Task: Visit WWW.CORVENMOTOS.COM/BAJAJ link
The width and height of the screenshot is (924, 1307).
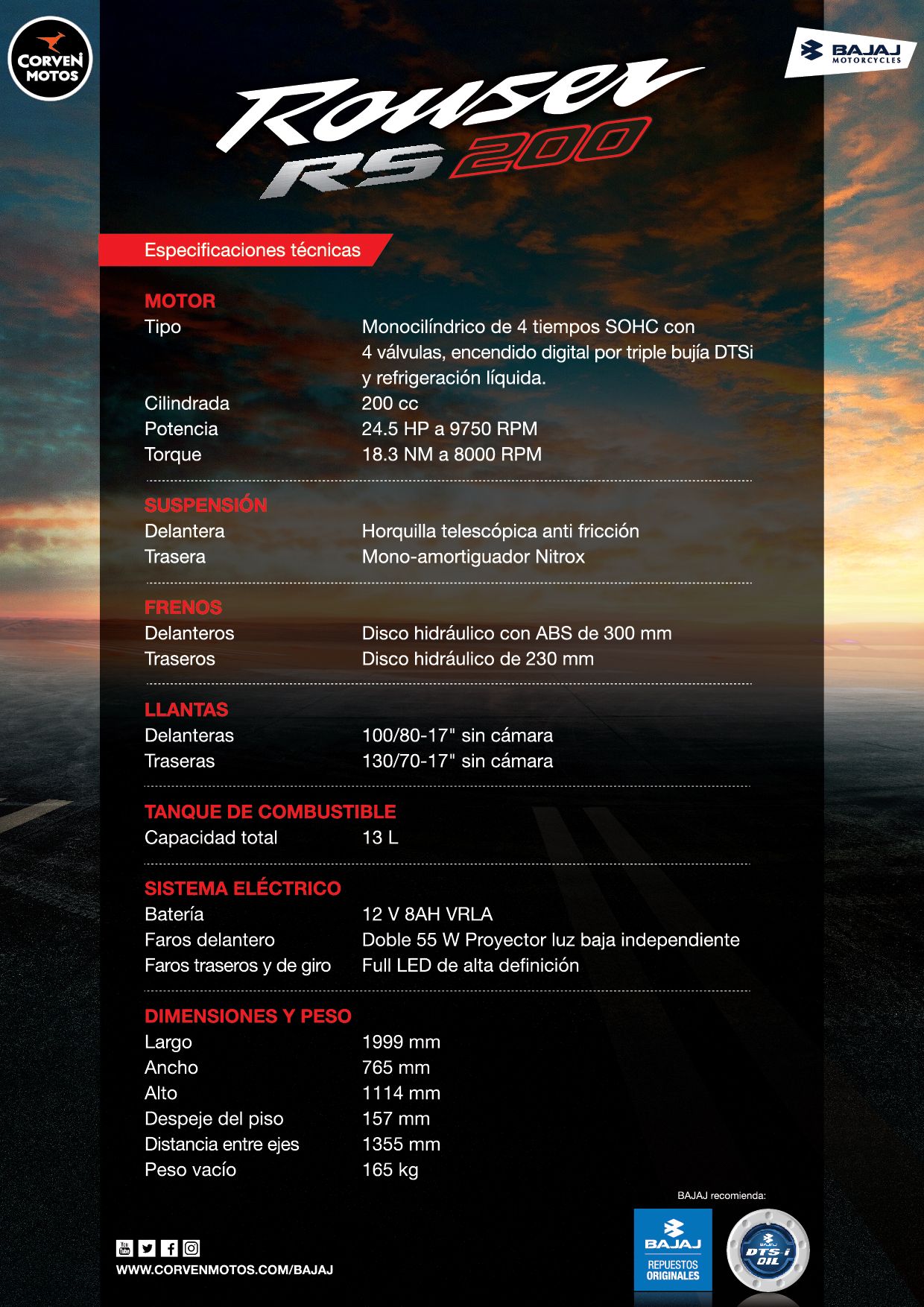Action: 224,1270
